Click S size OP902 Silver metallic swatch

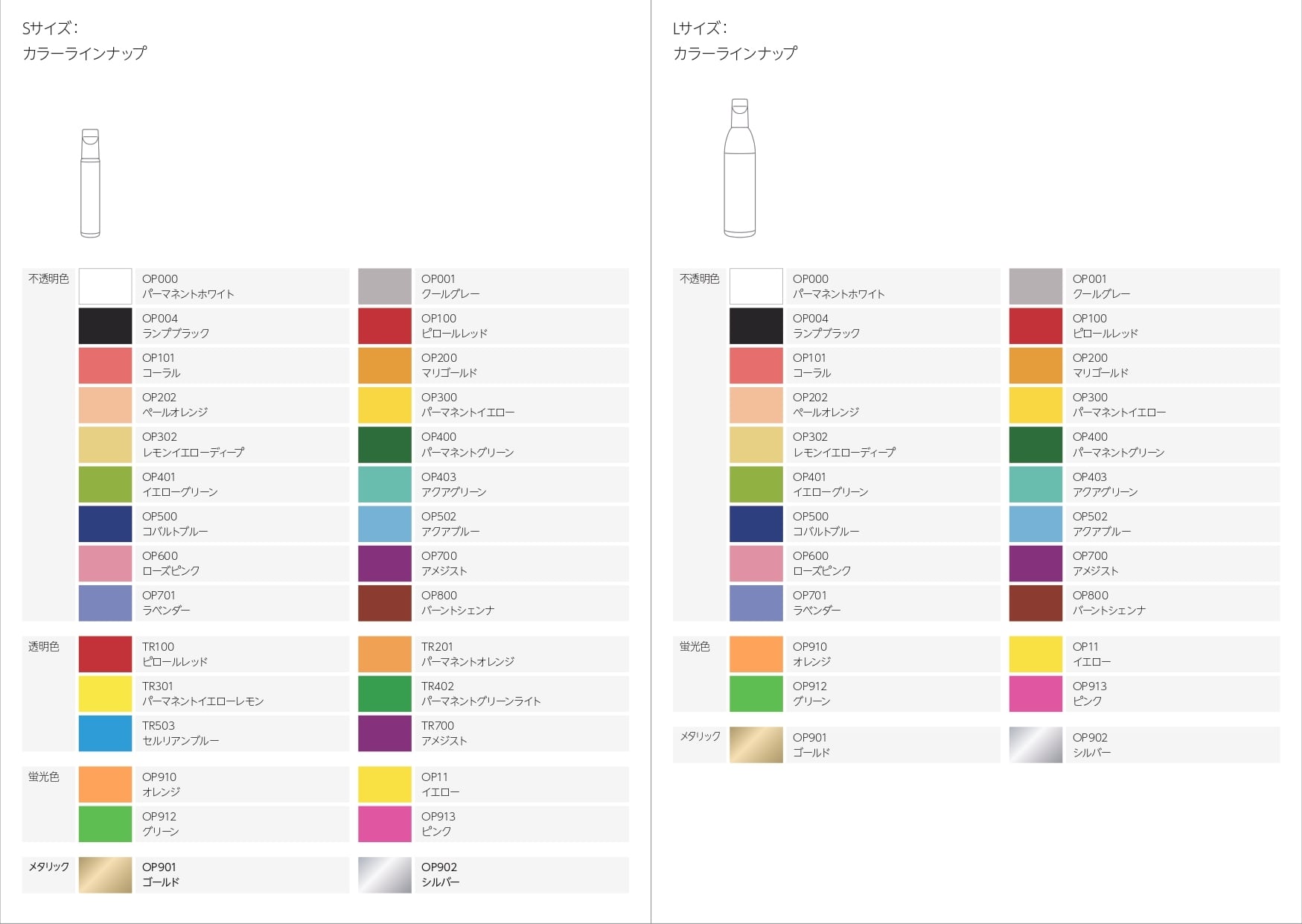tap(384, 875)
